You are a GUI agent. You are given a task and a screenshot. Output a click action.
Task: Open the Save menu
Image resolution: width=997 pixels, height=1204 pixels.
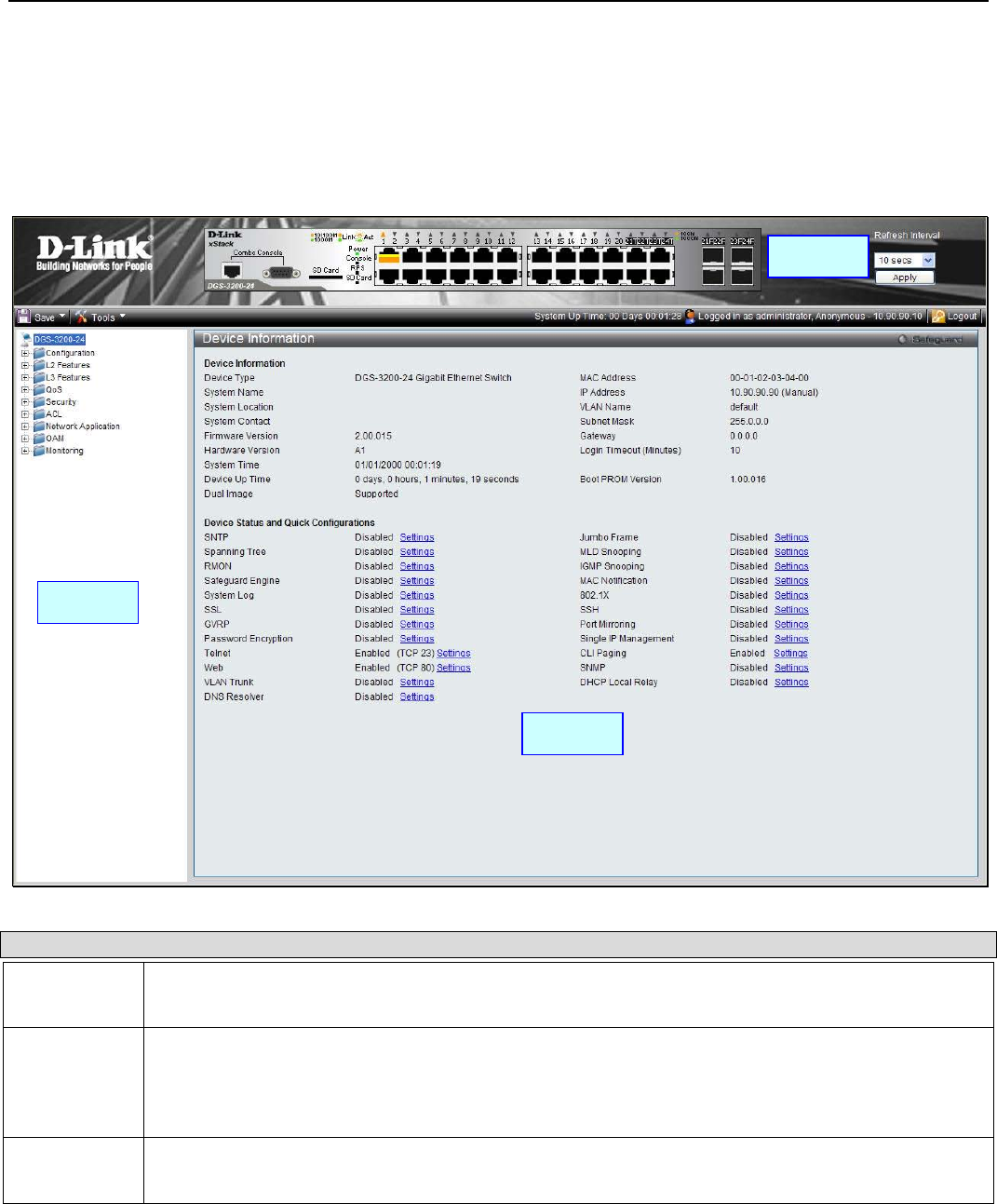pyautogui.click(x=42, y=317)
